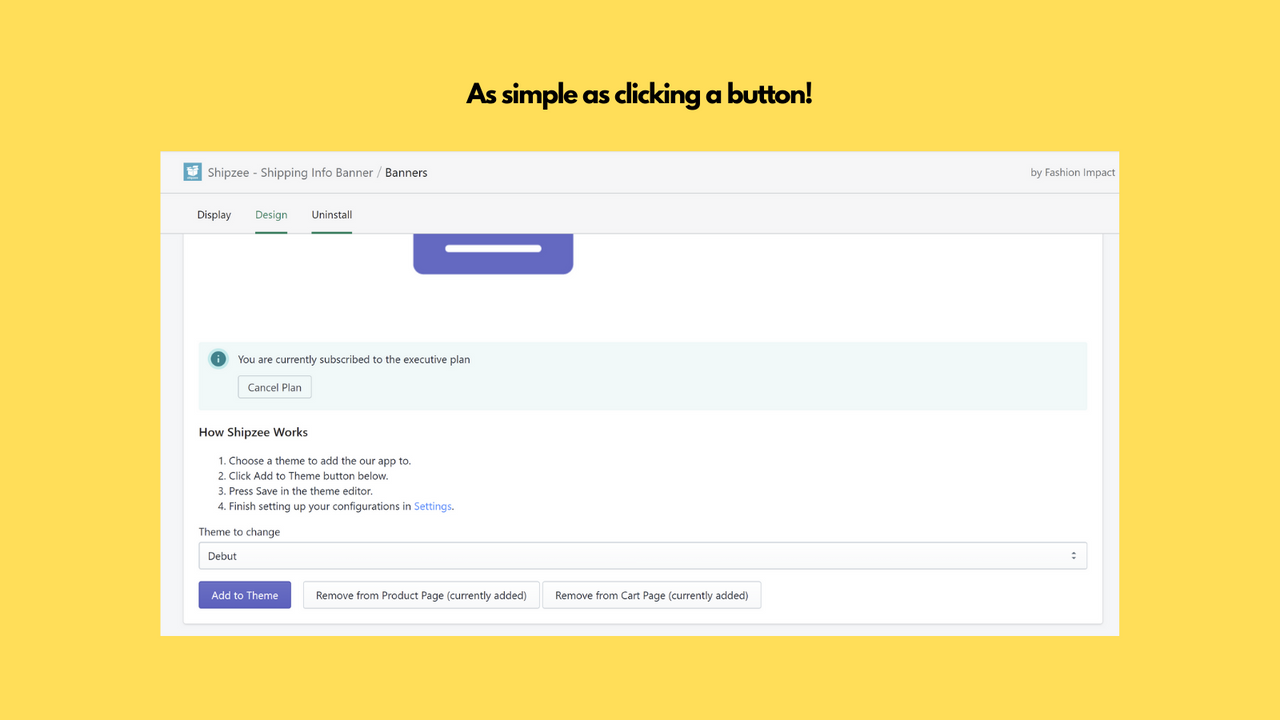This screenshot has height=720, width=1280.
Task: Select Banners in the breadcrumb
Action: point(405,172)
